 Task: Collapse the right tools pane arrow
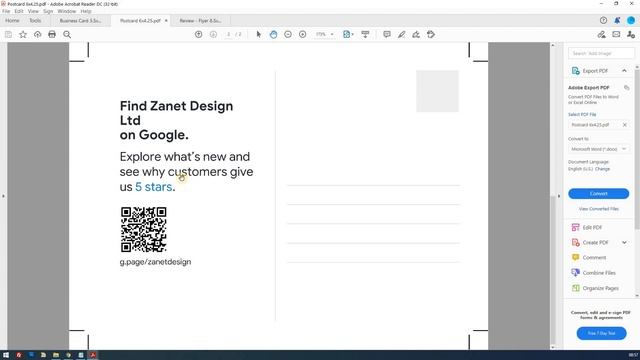coord(559,196)
